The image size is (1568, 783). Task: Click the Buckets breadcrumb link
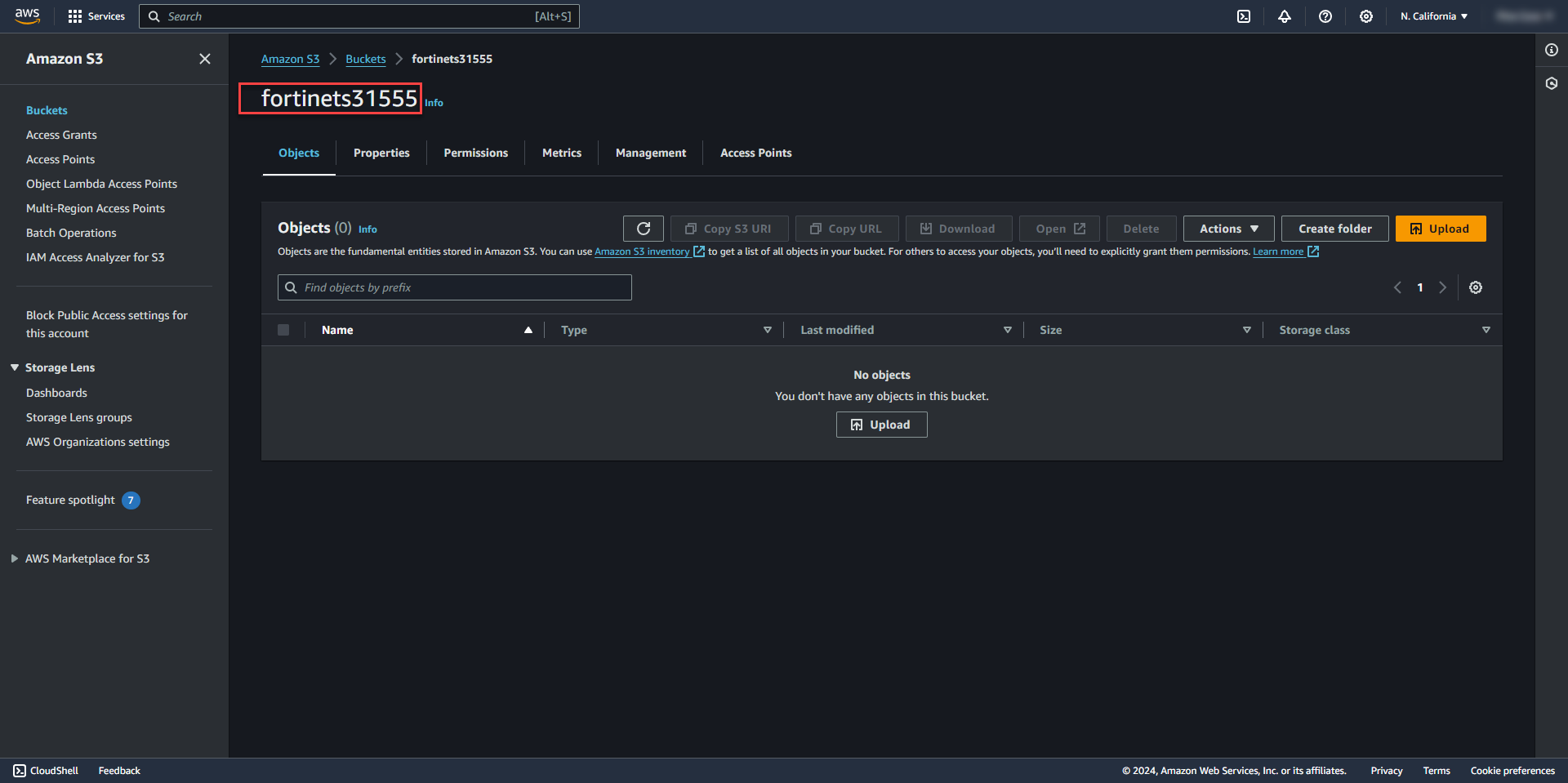[366, 59]
